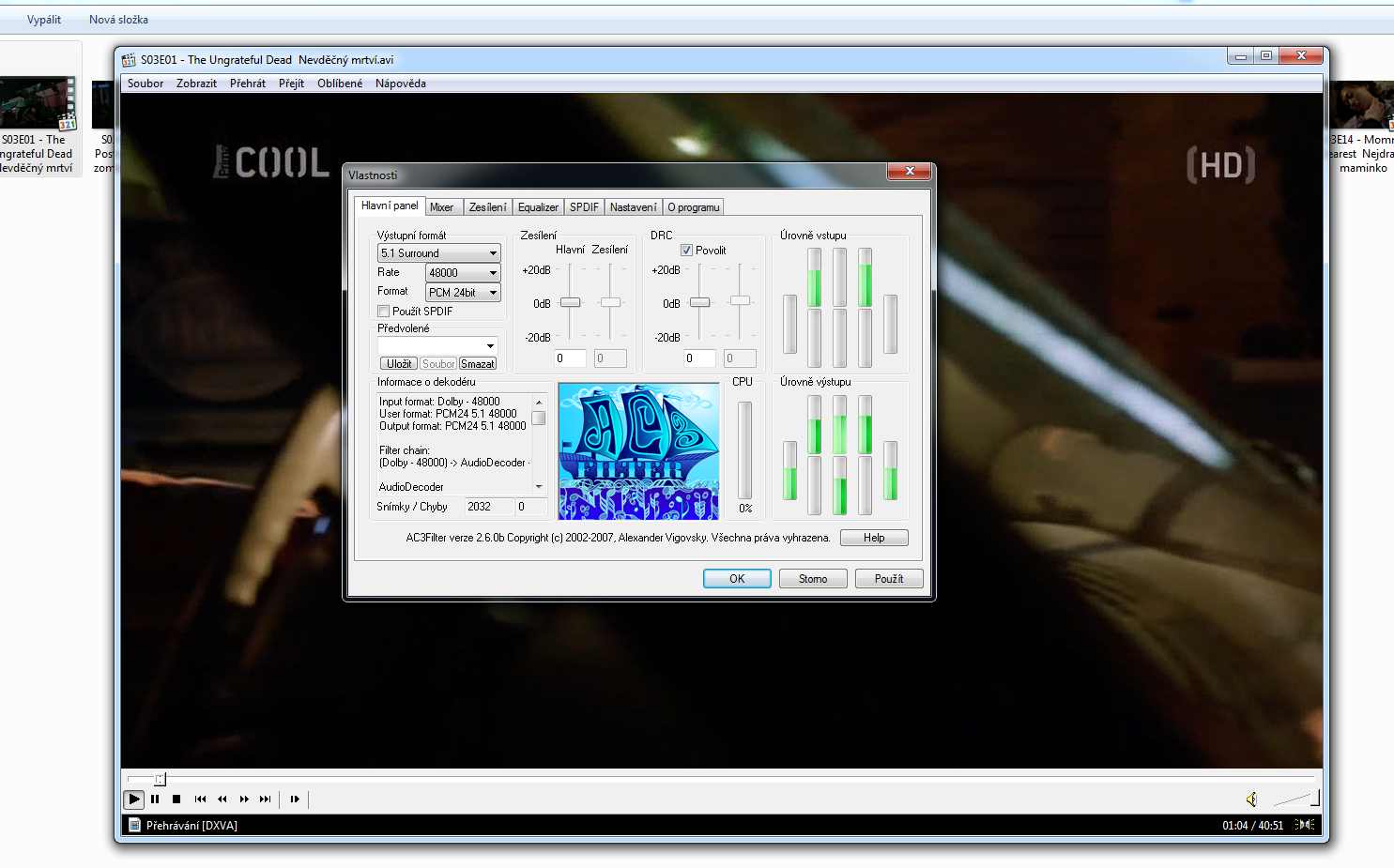Click the Zesílení gain slider handle
Image resolution: width=1394 pixels, height=868 pixels.
pos(611,302)
